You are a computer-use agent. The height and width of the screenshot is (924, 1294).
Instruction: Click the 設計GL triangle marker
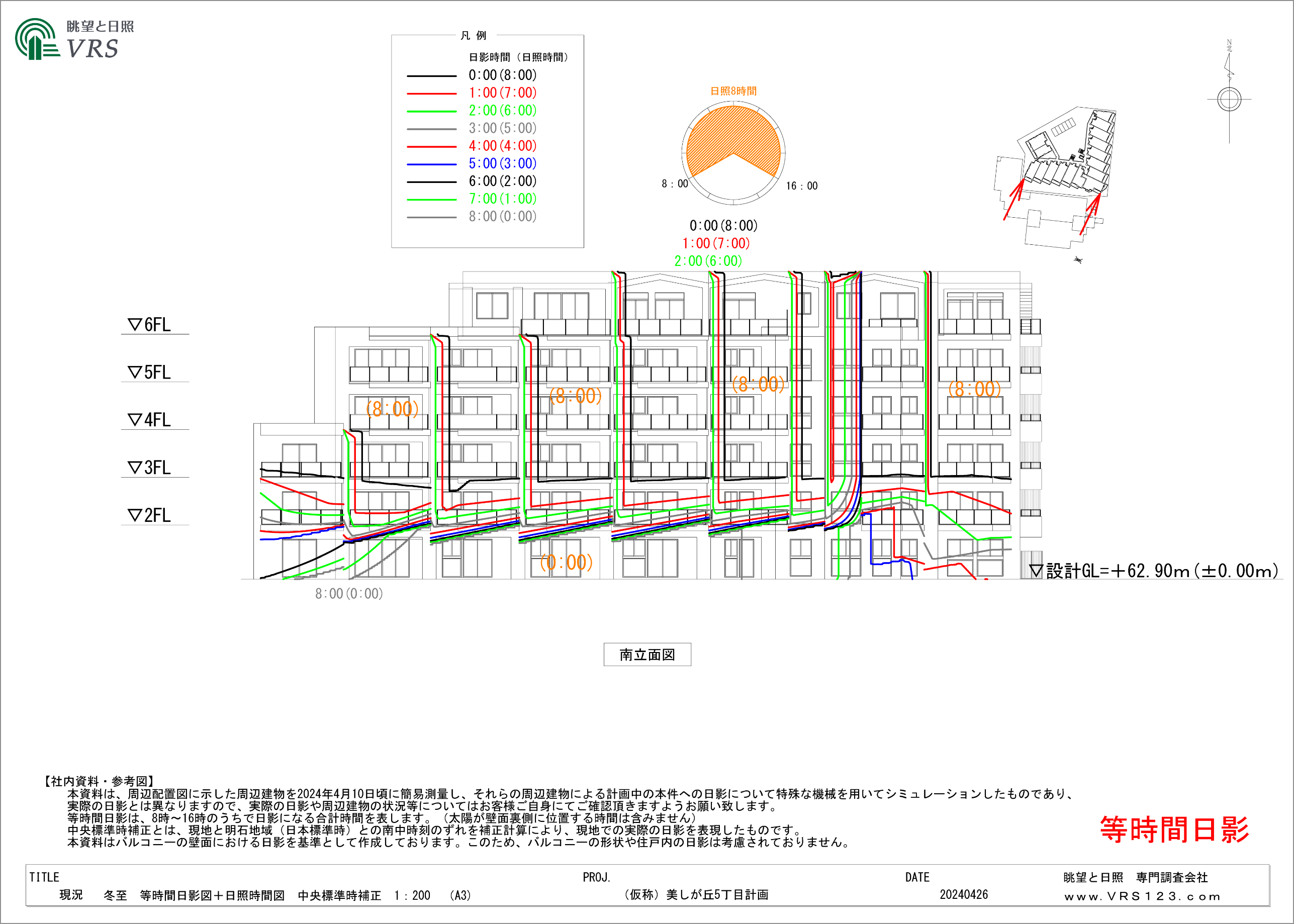point(1036,571)
